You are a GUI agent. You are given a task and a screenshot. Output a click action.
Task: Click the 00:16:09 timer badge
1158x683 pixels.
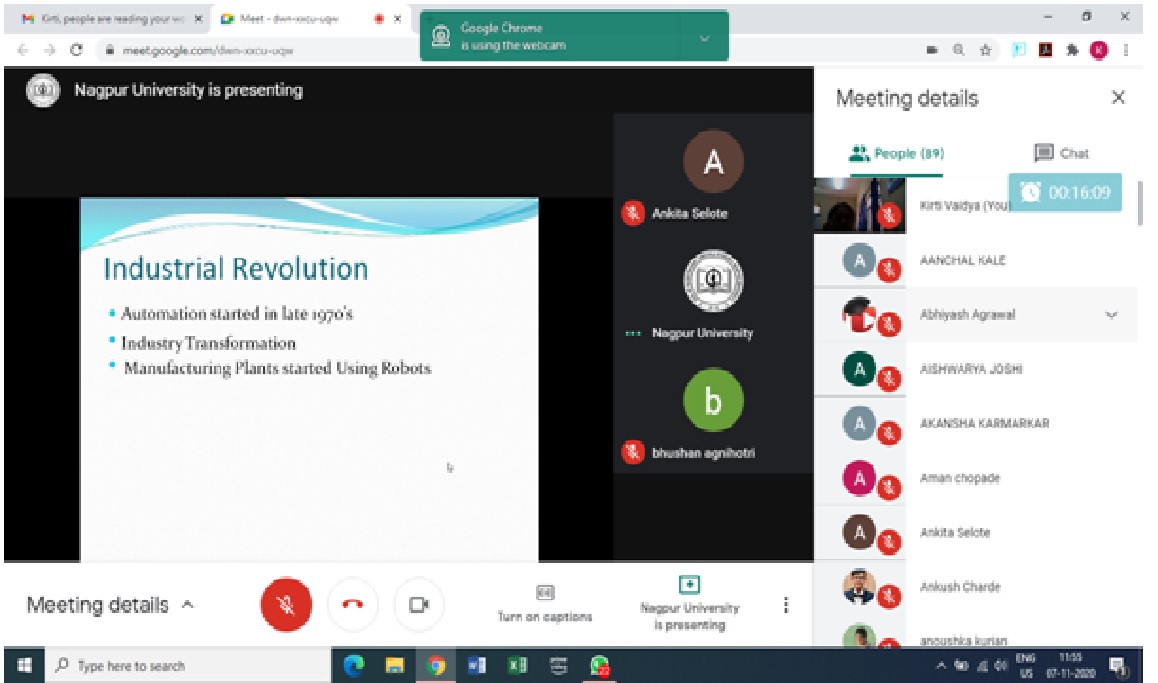click(x=1065, y=193)
